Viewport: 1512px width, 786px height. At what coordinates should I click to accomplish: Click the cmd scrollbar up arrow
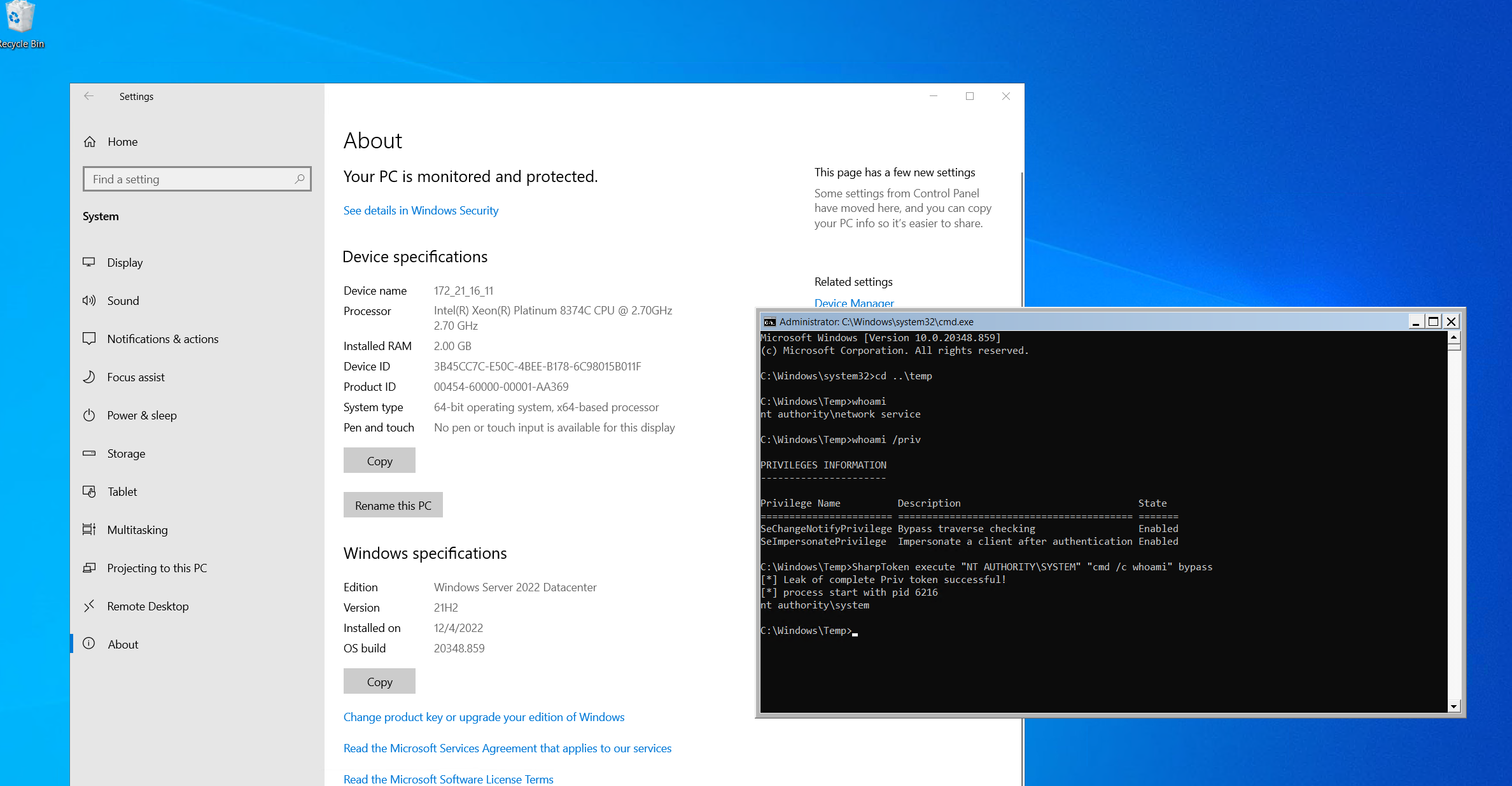point(1453,337)
